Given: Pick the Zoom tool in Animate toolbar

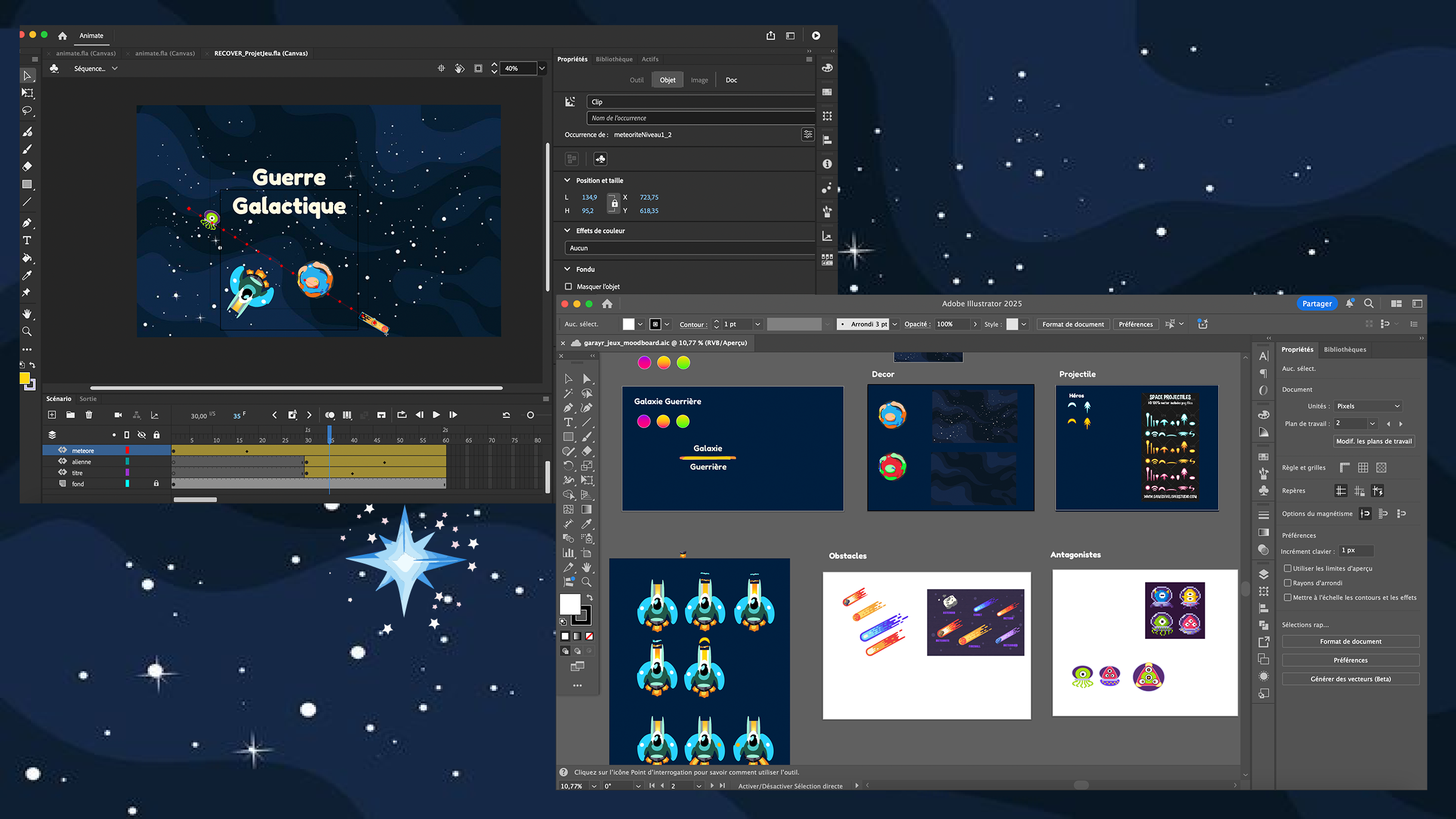Looking at the screenshot, I should click(27, 332).
